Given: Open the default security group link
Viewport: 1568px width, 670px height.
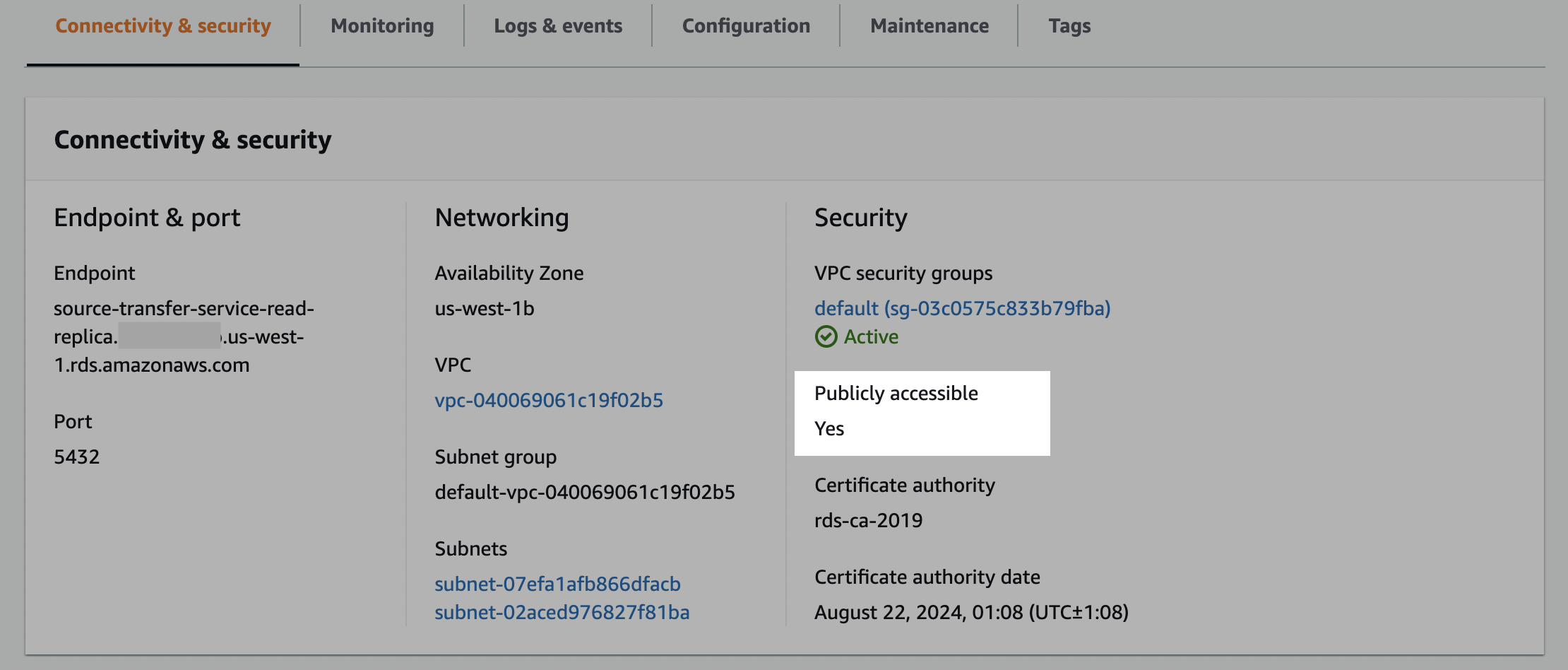Looking at the screenshot, I should (962, 308).
